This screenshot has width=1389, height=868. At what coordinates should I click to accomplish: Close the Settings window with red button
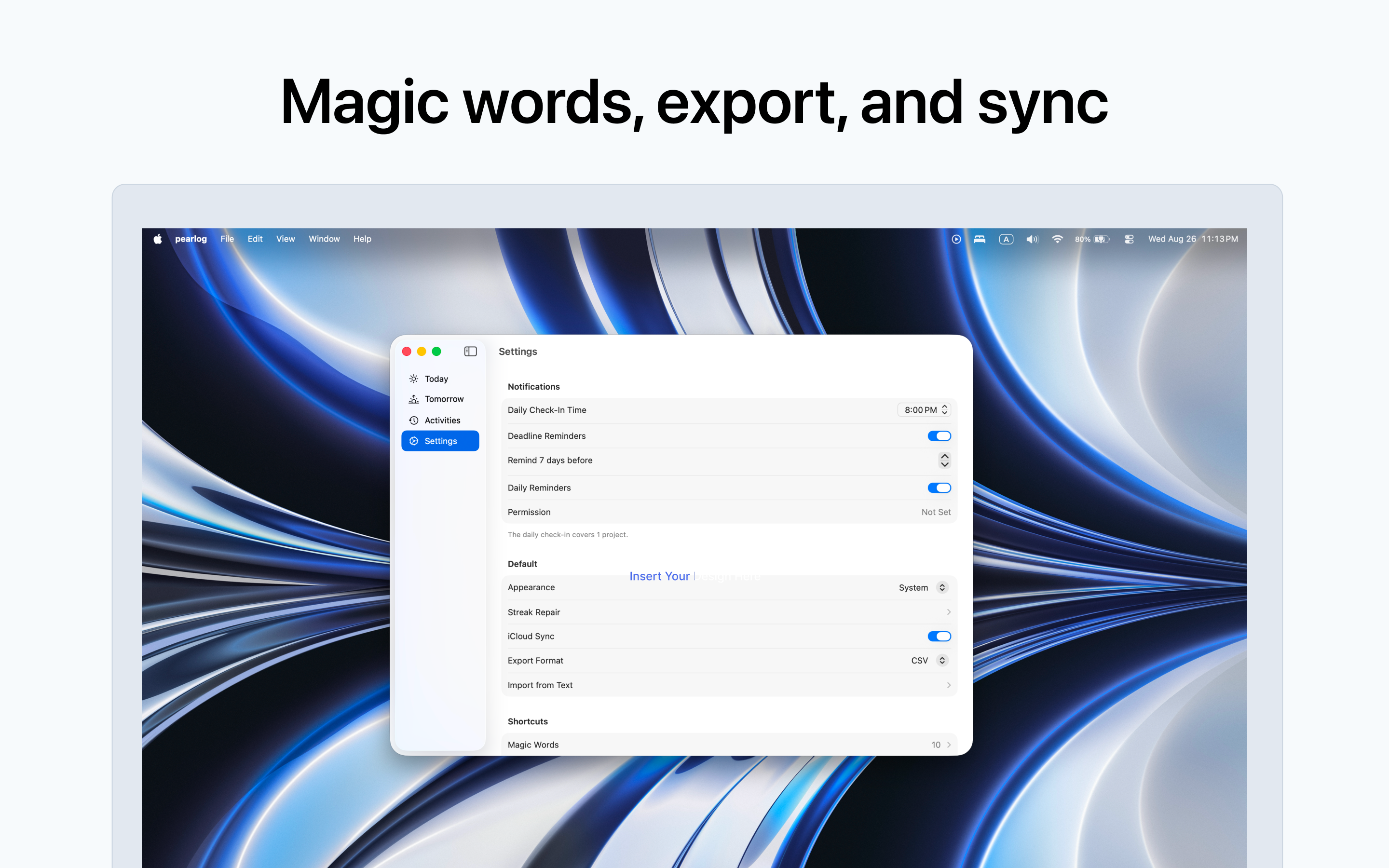coord(407,352)
